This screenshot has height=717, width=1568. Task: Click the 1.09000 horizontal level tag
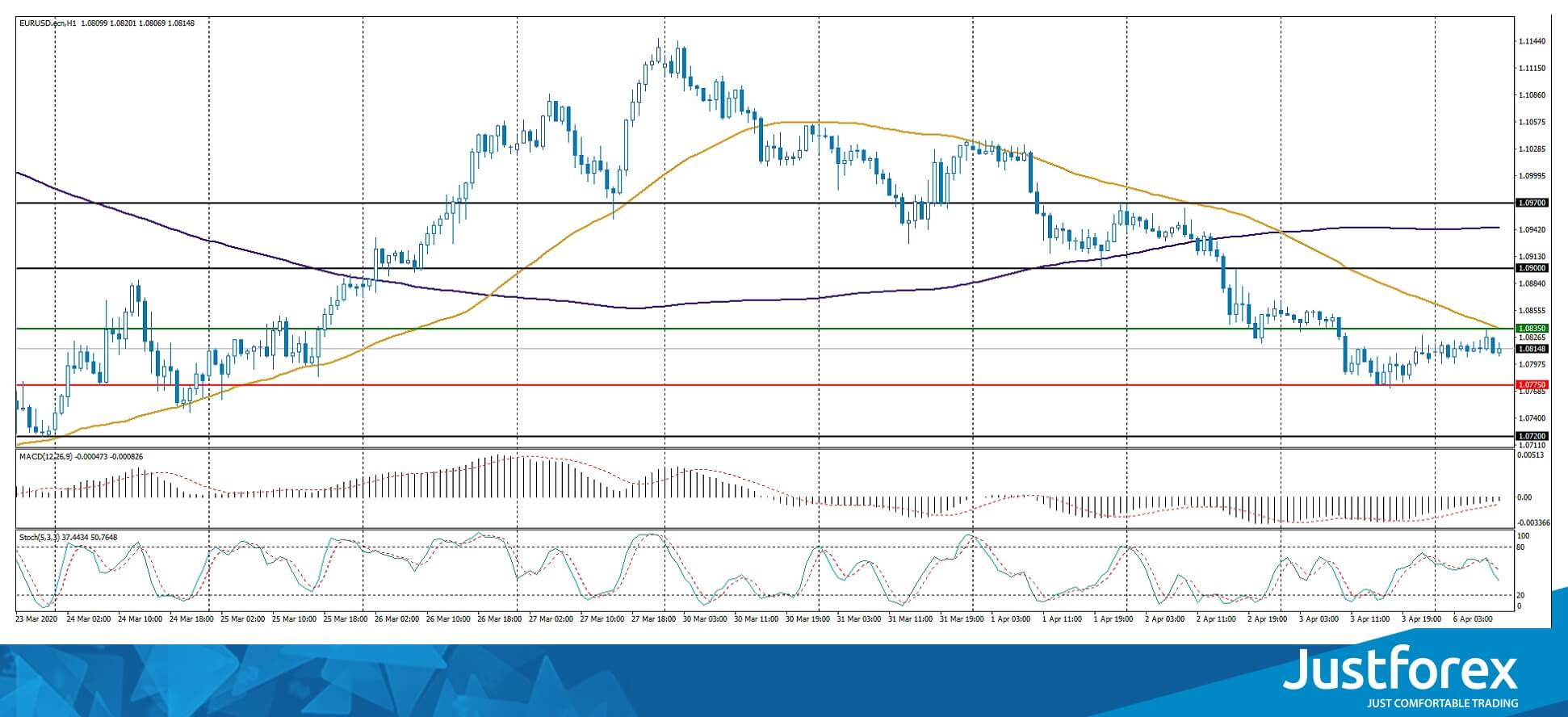1532,268
